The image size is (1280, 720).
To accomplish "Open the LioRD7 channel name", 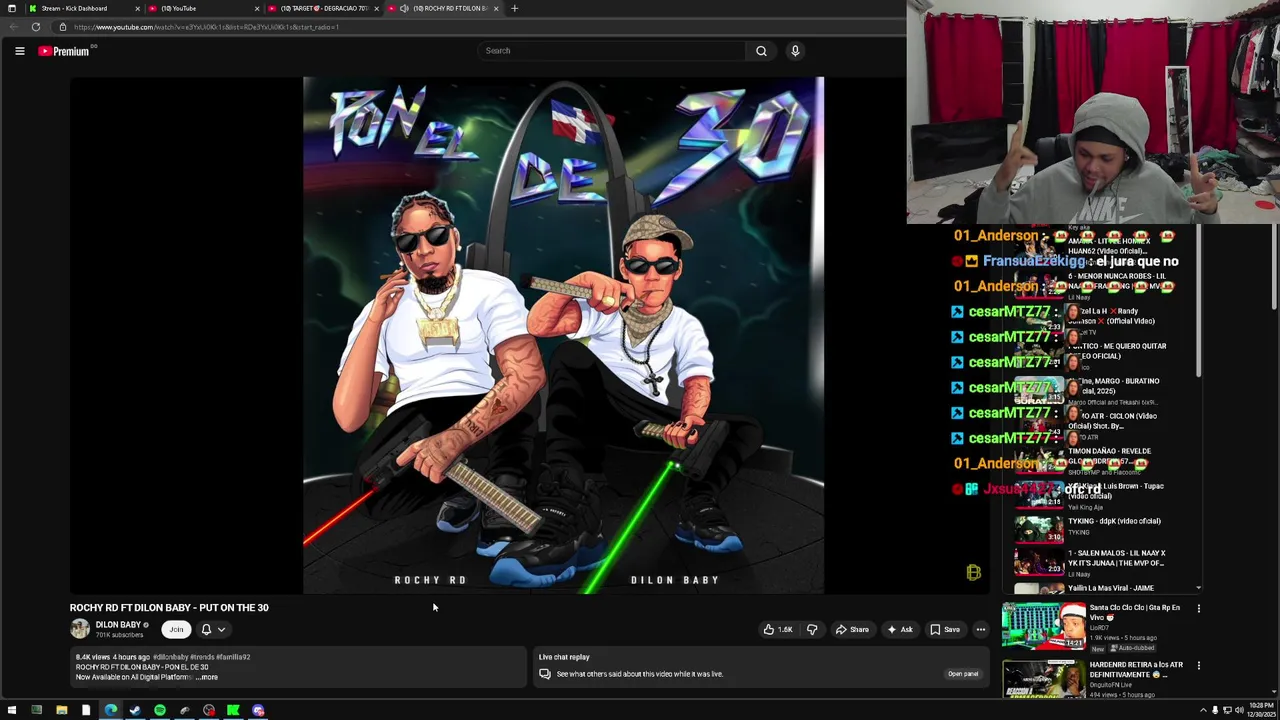I will (1101, 628).
